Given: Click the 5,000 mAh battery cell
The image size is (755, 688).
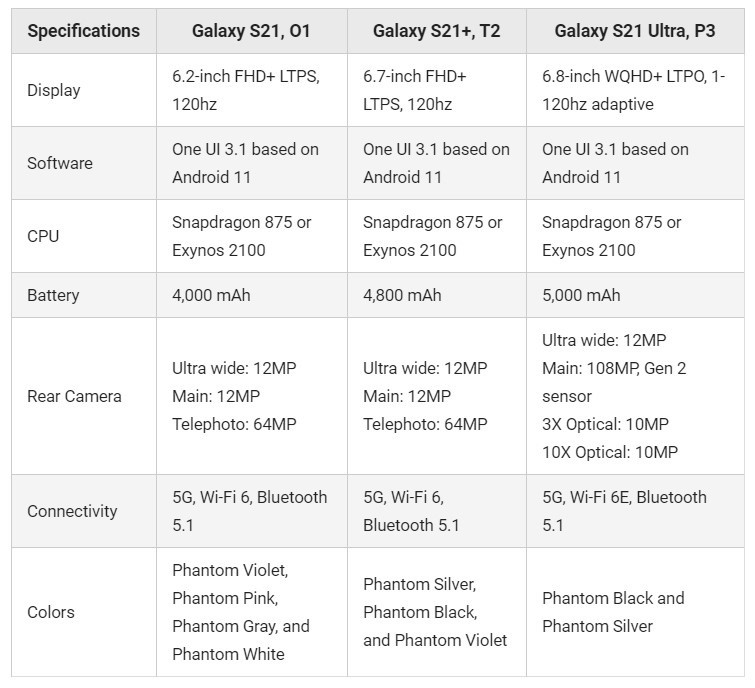Looking at the screenshot, I should [581, 295].
